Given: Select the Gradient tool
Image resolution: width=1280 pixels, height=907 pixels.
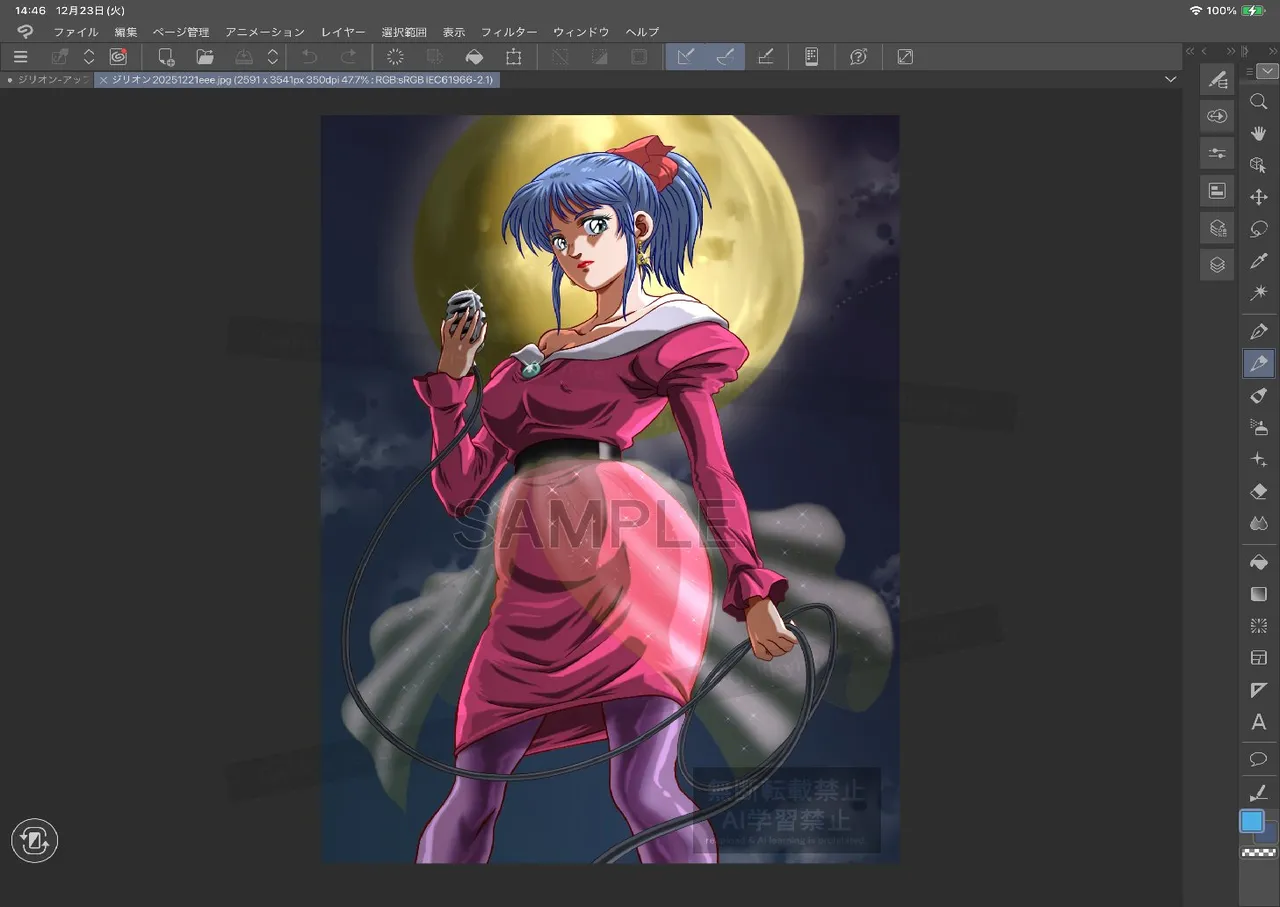Looking at the screenshot, I should 1258,594.
